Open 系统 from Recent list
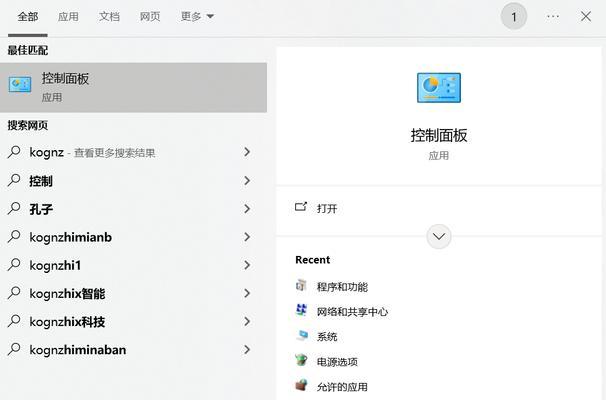Viewport: 606px width, 400px height. [327, 337]
